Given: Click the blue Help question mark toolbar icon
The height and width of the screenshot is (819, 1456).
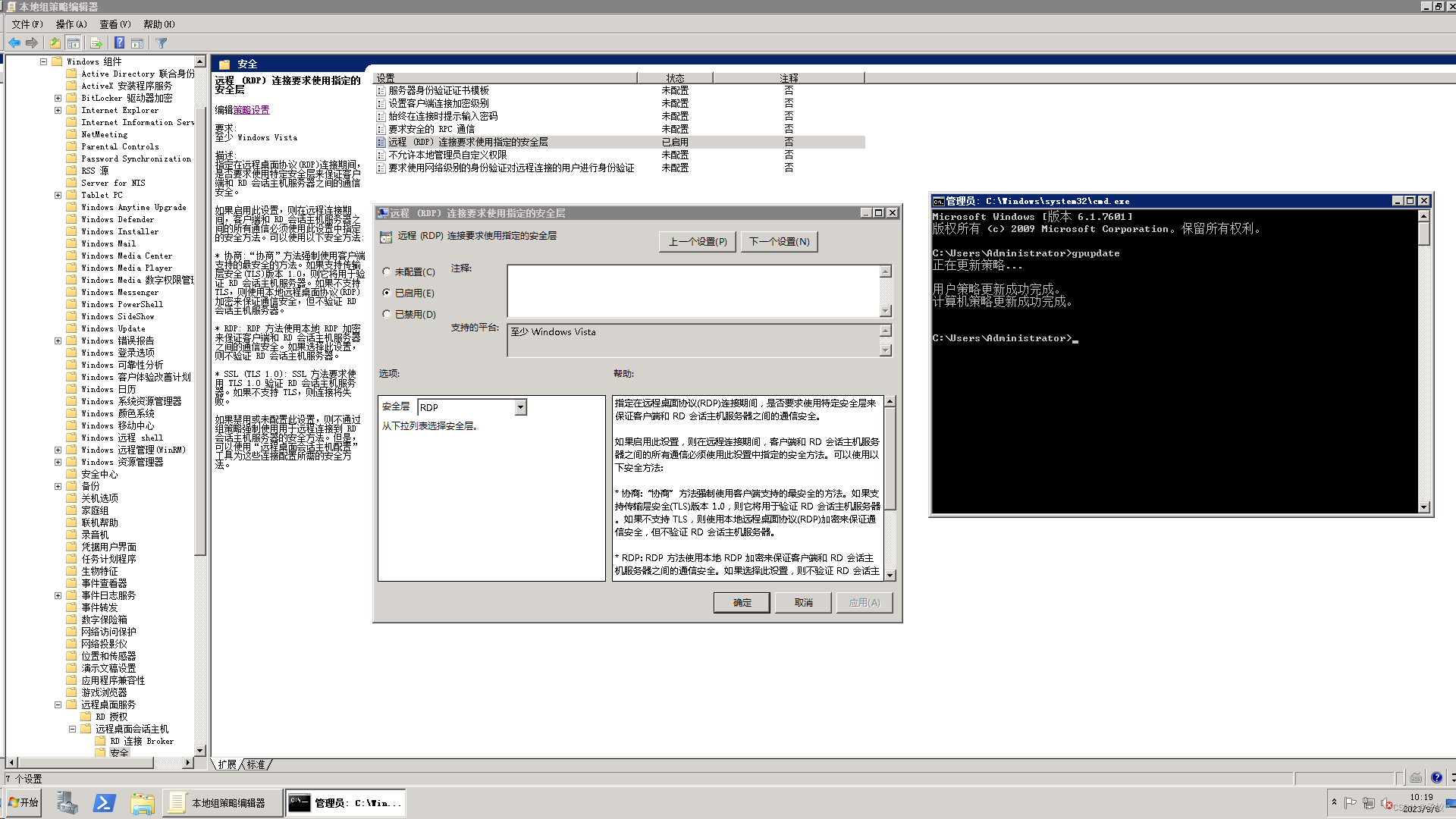Looking at the screenshot, I should (119, 43).
